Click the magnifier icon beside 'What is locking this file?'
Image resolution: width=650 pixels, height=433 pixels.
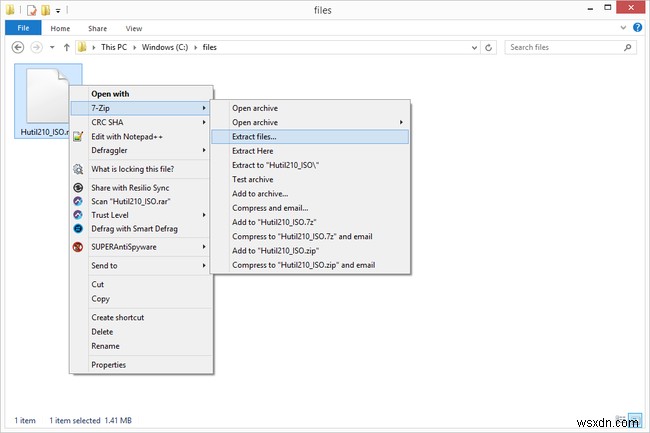coord(77,170)
